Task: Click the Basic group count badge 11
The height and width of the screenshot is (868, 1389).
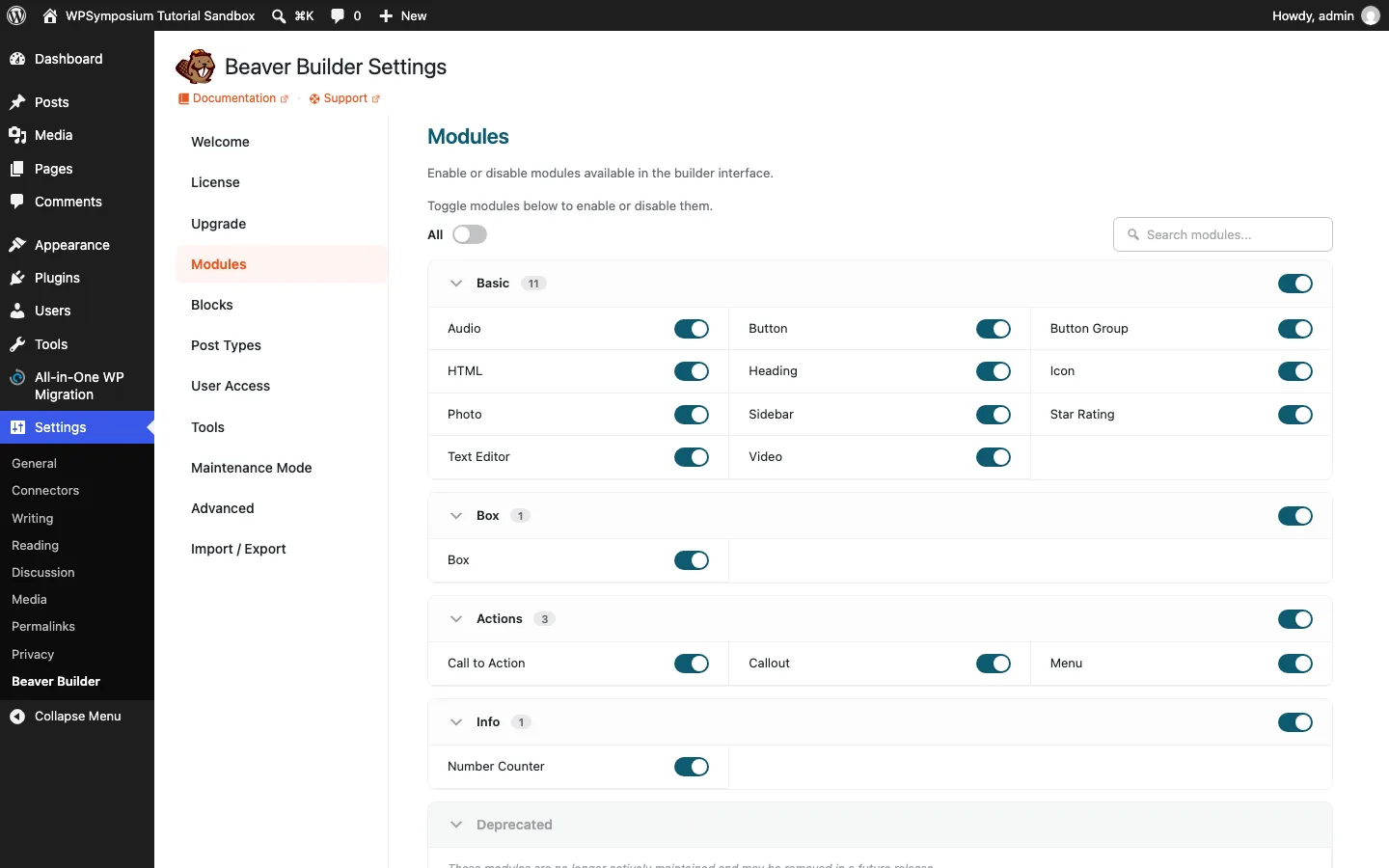Action: (533, 284)
